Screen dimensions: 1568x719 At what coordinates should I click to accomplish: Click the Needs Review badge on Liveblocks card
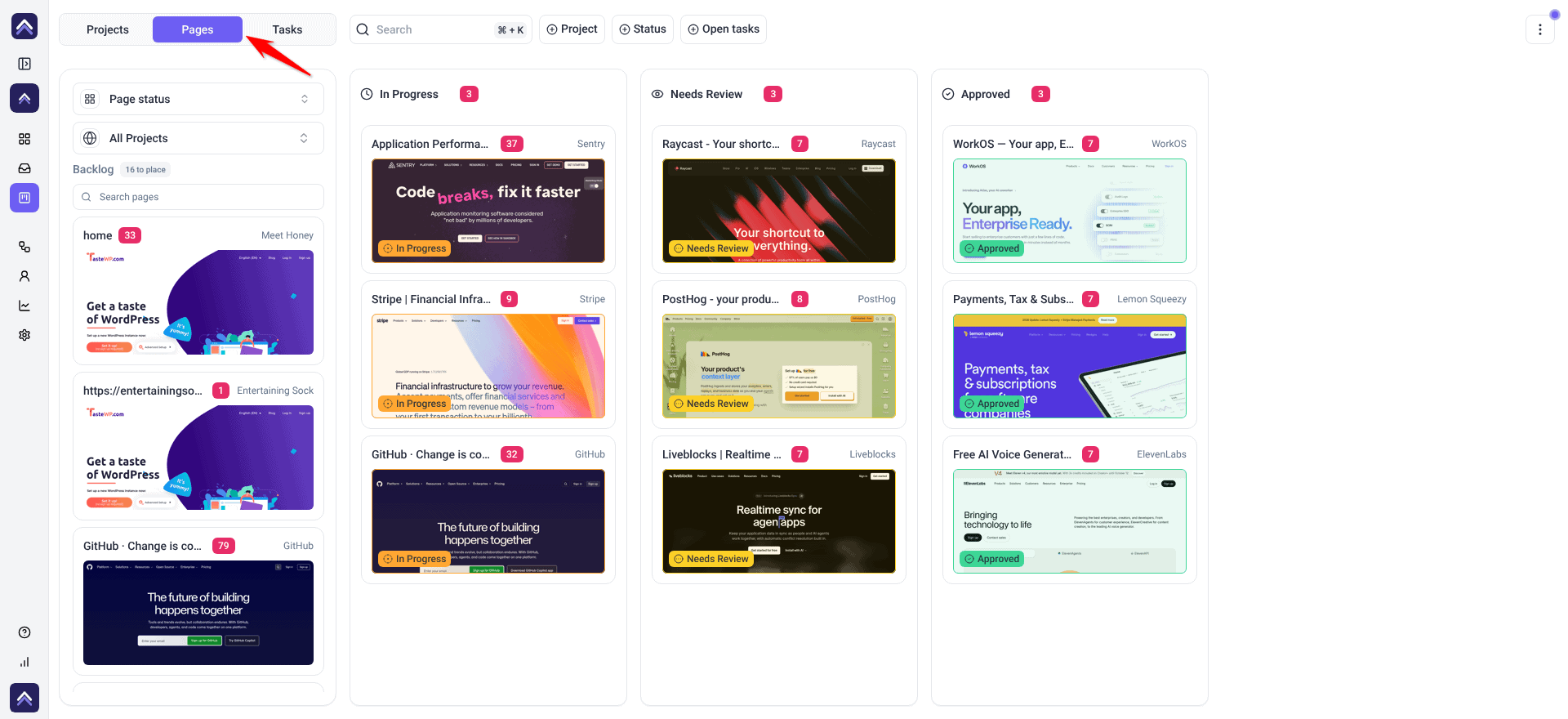[710, 559]
